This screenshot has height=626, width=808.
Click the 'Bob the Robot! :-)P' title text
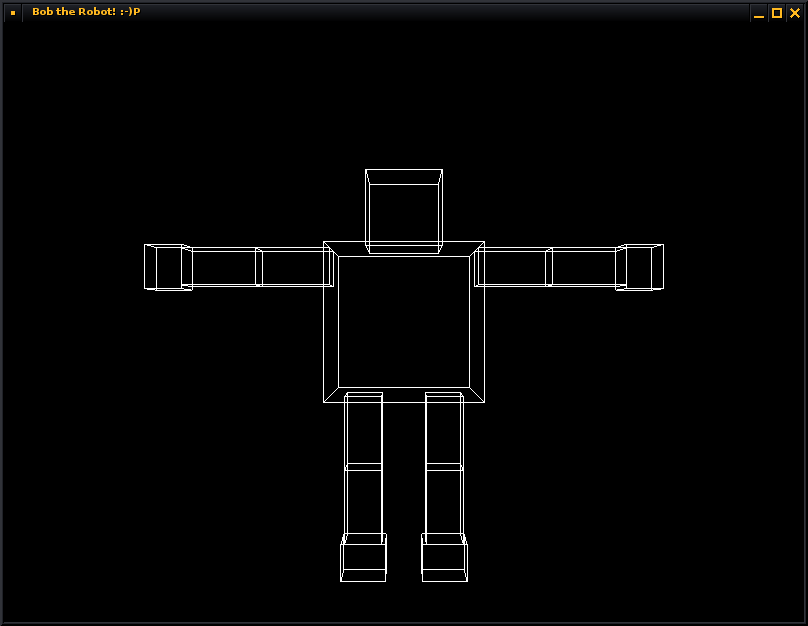[x=86, y=11]
